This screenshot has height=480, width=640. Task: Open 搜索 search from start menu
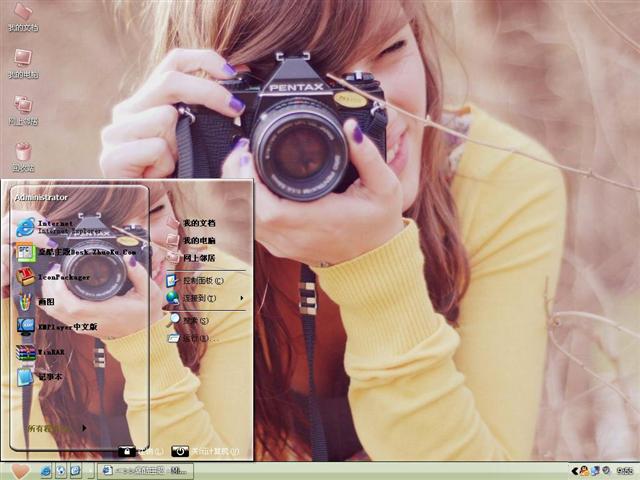(x=189, y=320)
